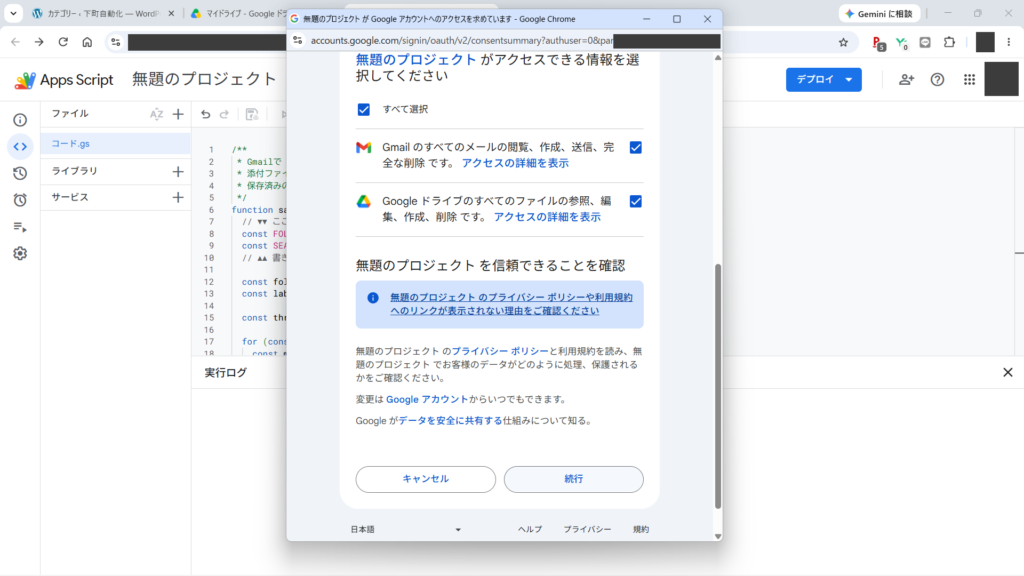The image size is (1024, 576).
Task: Open footer プライバシー link
Action: [x=587, y=530]
